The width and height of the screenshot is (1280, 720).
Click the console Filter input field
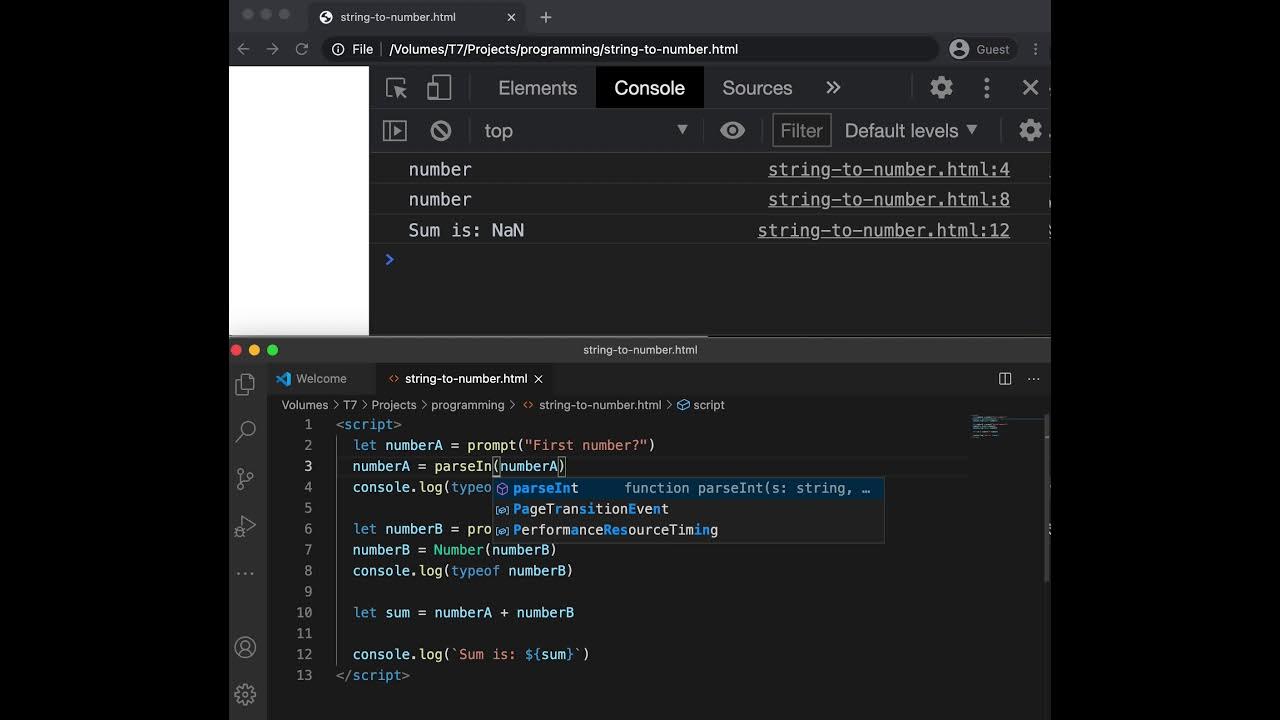click(x=801, y=131)
